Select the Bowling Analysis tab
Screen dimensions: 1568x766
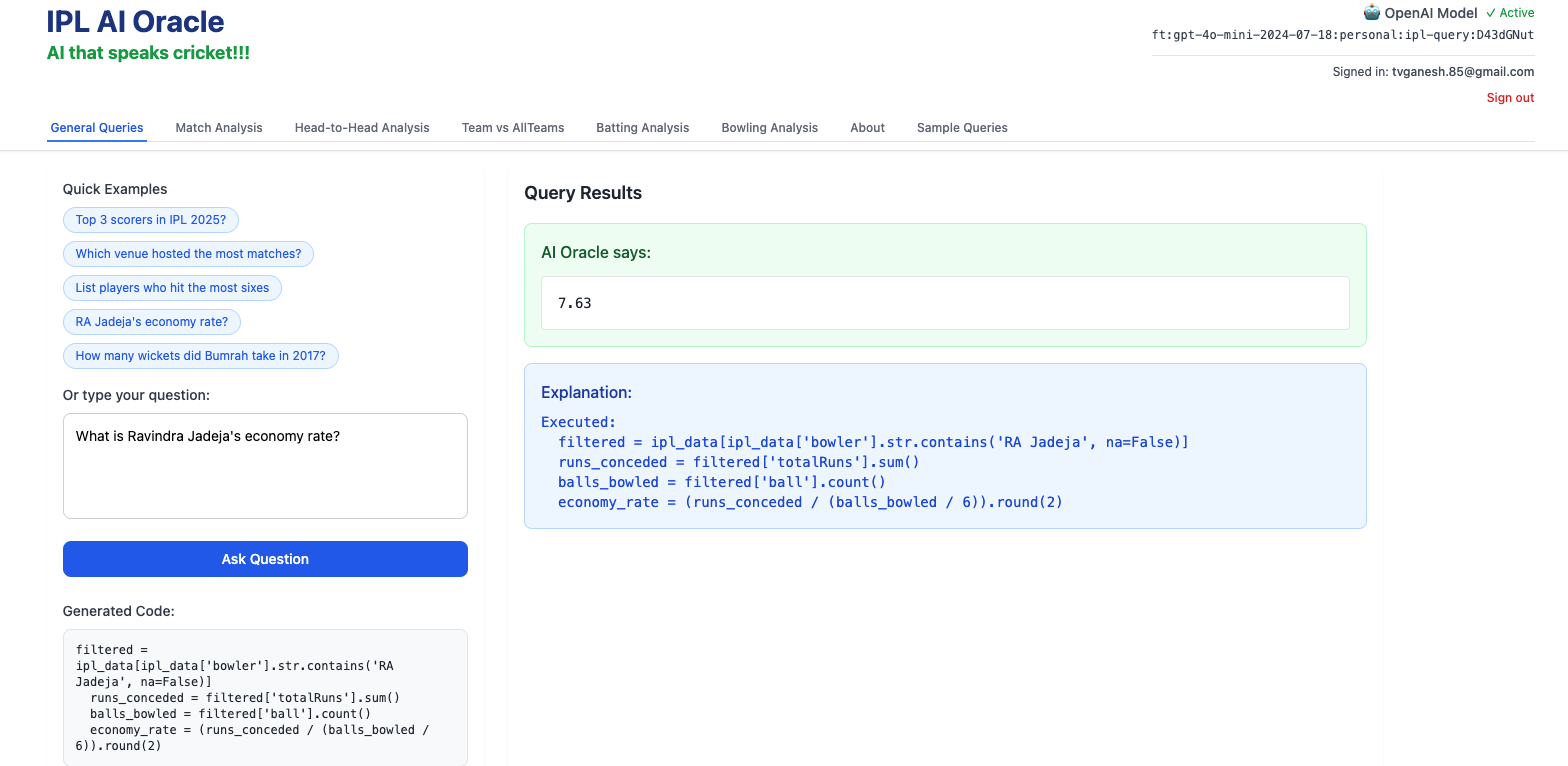pos(769,128)
